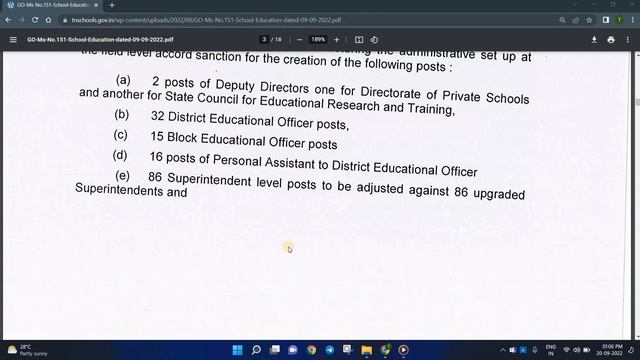Open the Windows Start menu

coord(237,350)
